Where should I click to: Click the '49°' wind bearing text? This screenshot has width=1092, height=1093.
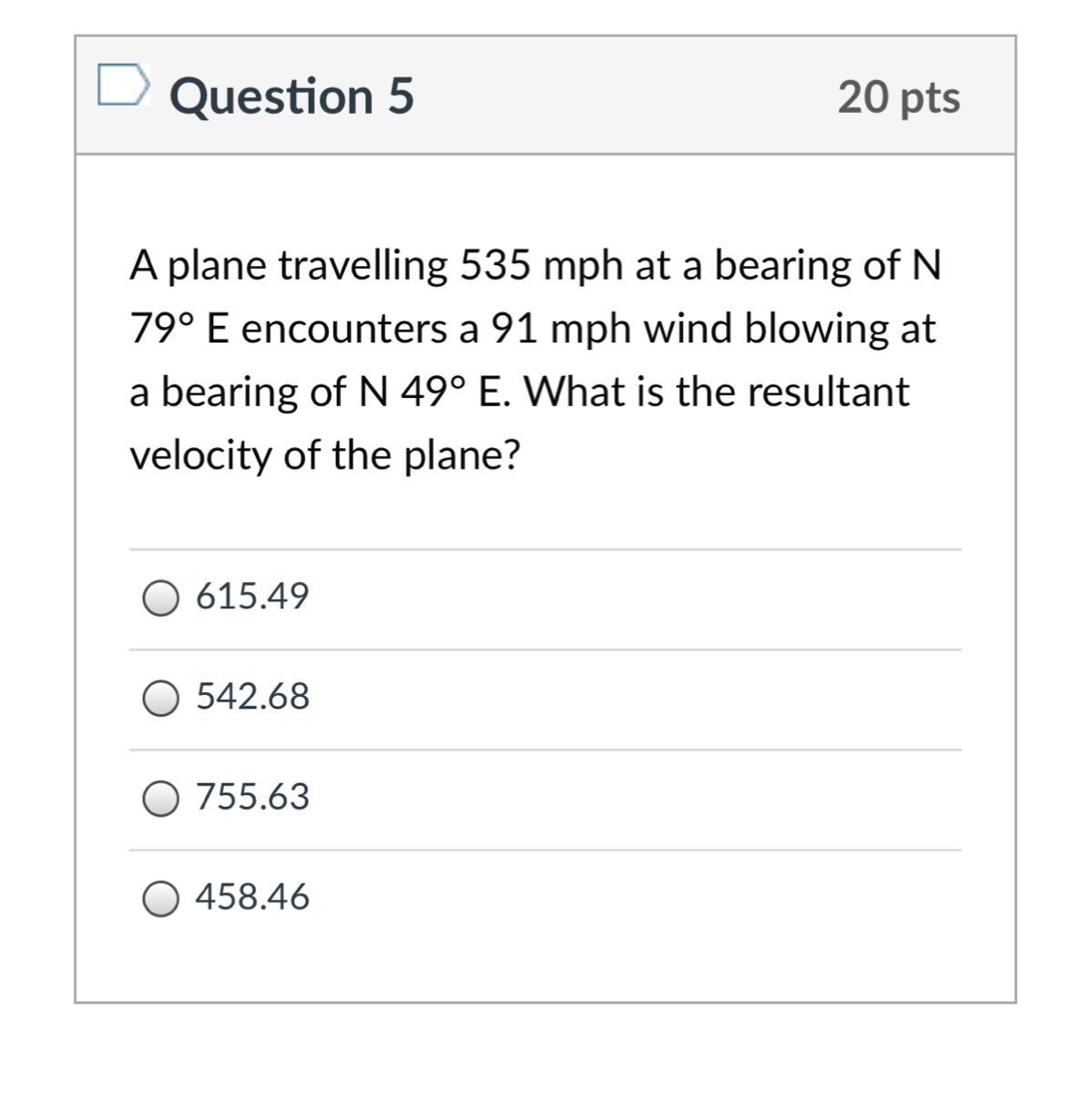[433, 393]
